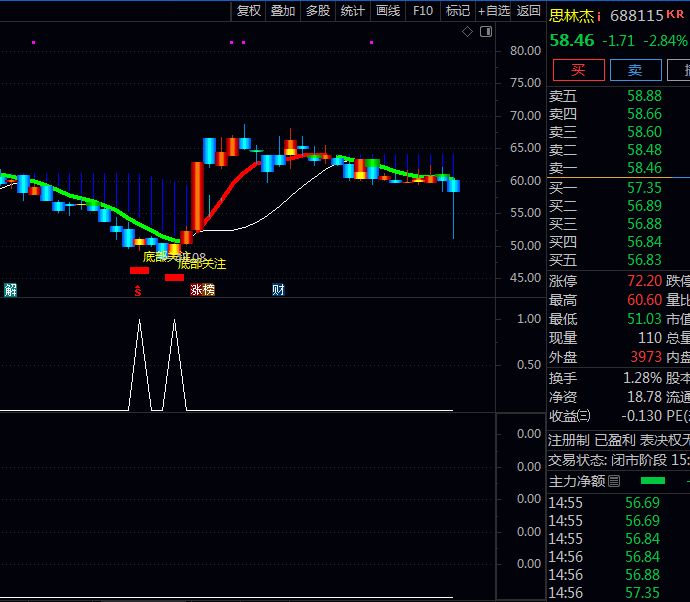Click the 卖五 price 58.88

pyautogui.click(x=644, y=96)
